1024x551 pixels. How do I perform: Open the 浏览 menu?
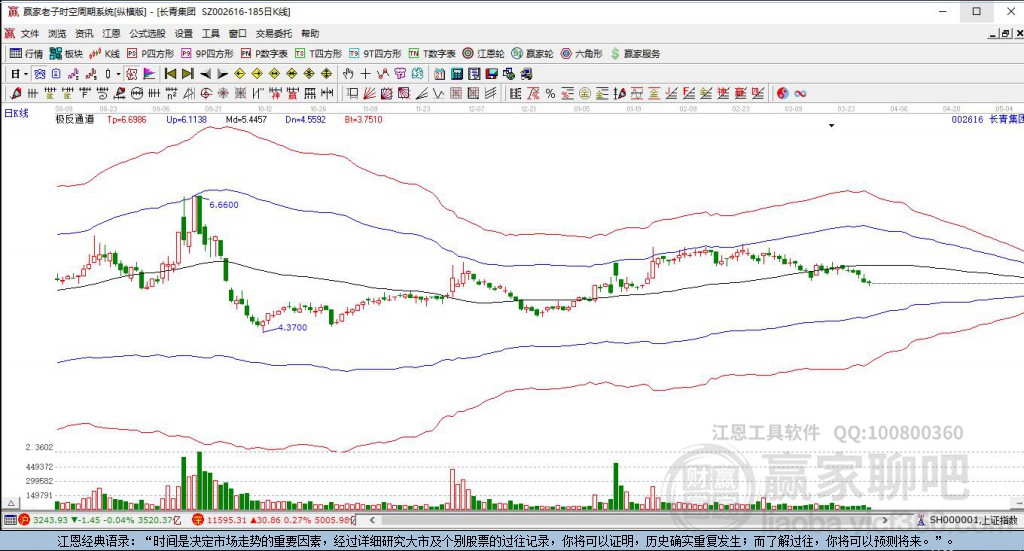57,33
